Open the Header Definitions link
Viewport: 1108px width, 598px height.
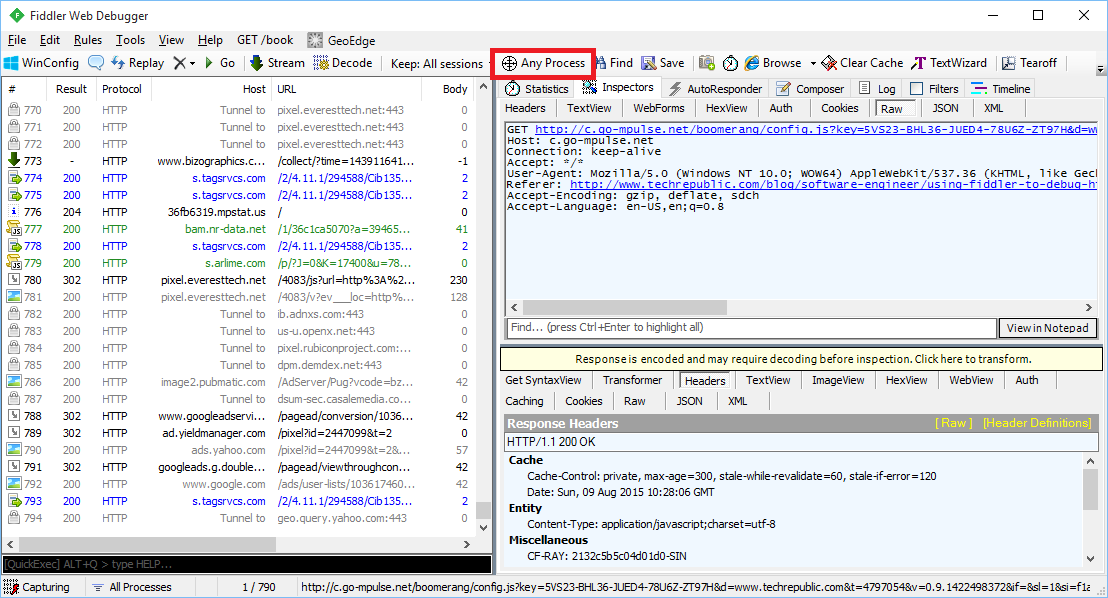tap(1037, 423)
